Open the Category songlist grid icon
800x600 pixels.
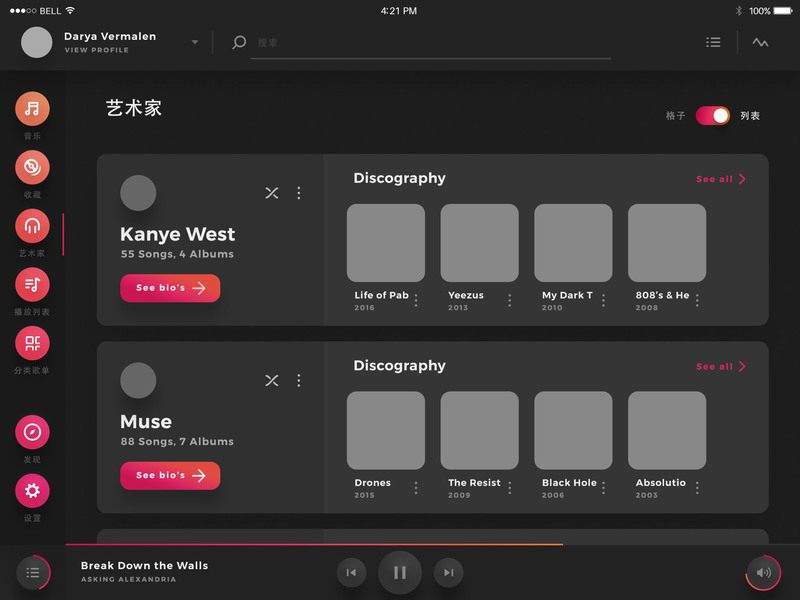(32, 343)
